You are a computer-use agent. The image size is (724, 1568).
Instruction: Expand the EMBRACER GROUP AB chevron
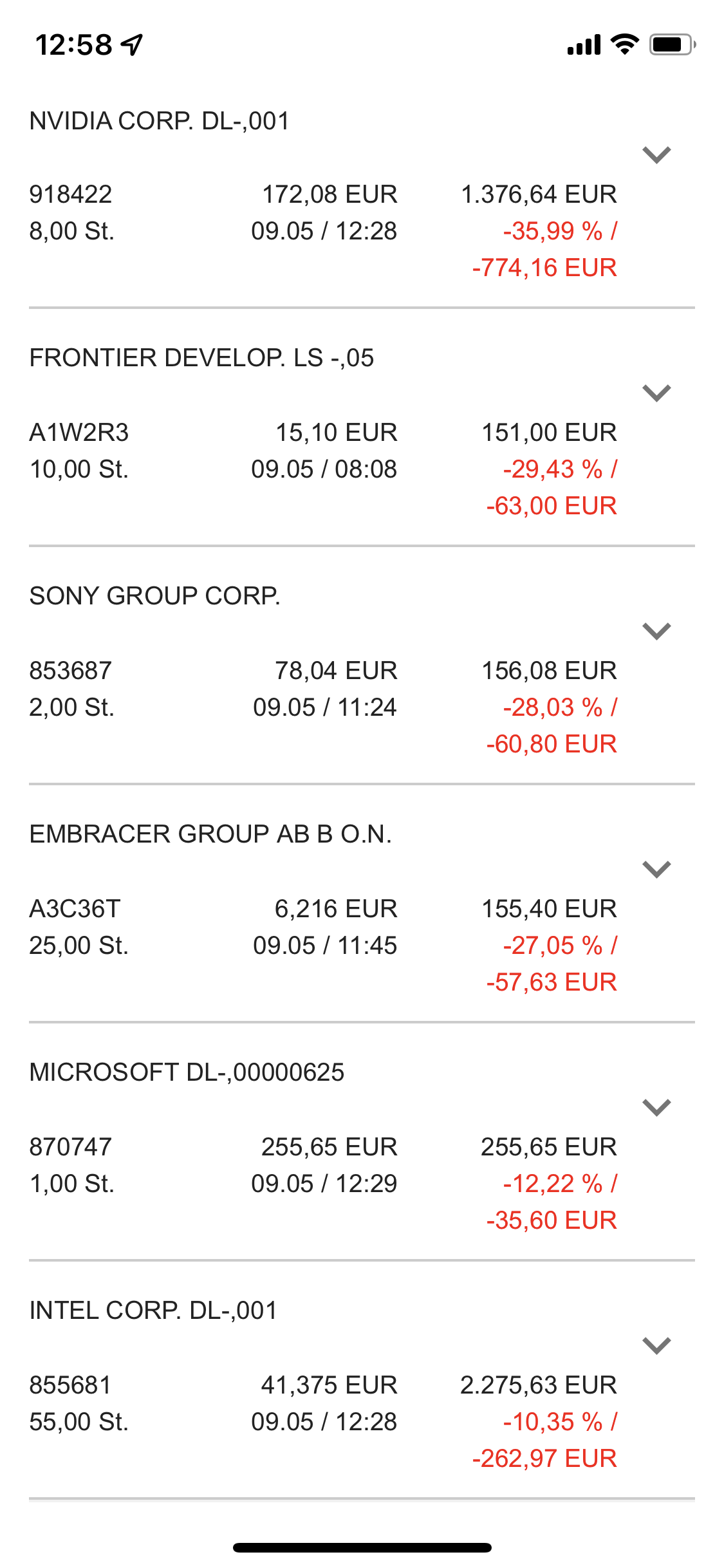pyautogui.click(x=656, y=869)
